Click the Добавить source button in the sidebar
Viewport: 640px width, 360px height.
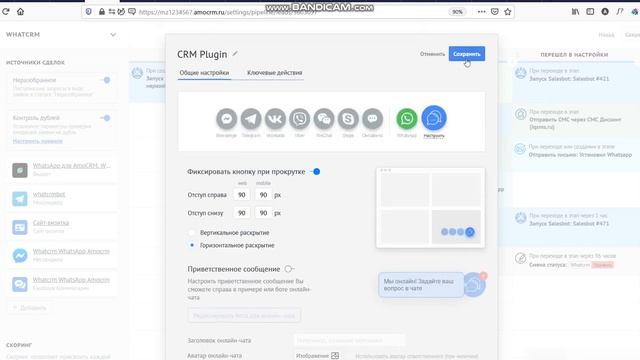[x=29, y=308]
